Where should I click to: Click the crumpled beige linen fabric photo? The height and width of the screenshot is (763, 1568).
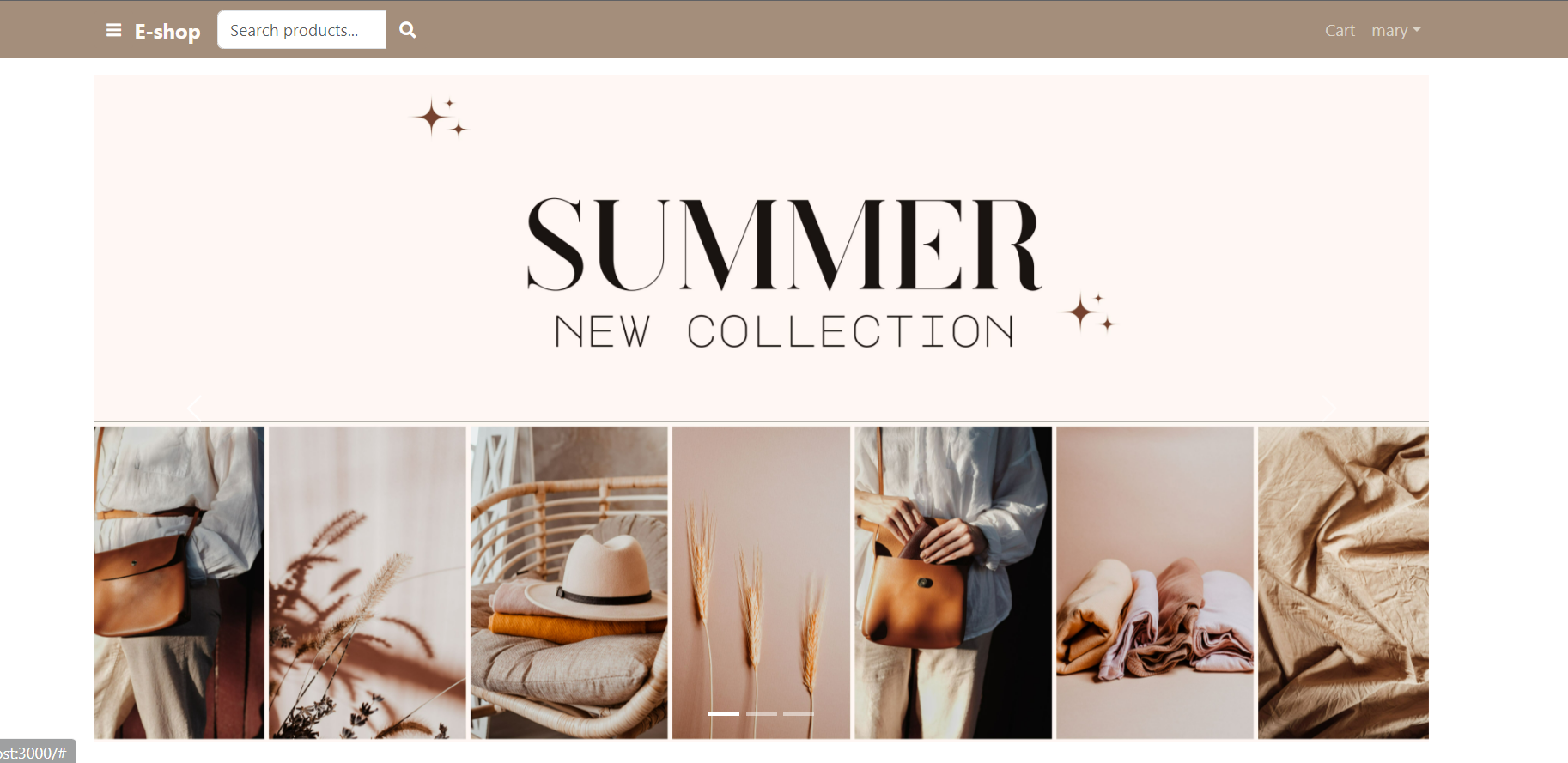tap(1343, 583)
